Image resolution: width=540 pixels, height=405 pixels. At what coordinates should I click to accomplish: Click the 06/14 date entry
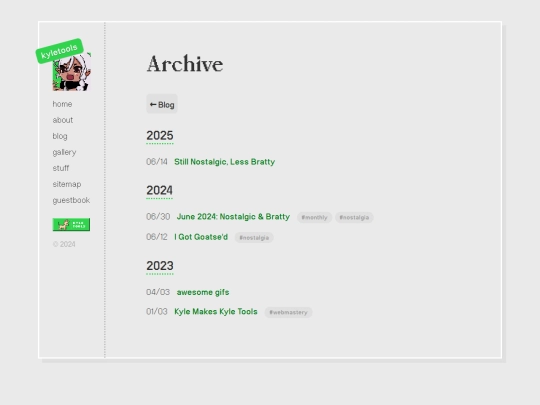tap(157, 162)
